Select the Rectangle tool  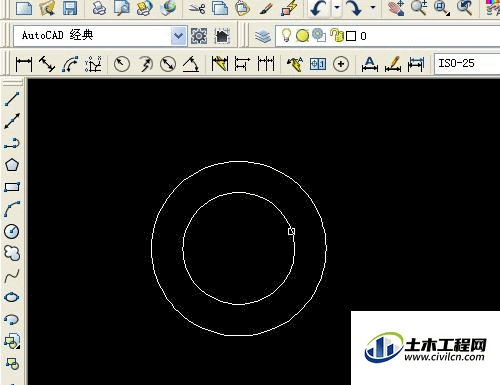coord(12,187)
